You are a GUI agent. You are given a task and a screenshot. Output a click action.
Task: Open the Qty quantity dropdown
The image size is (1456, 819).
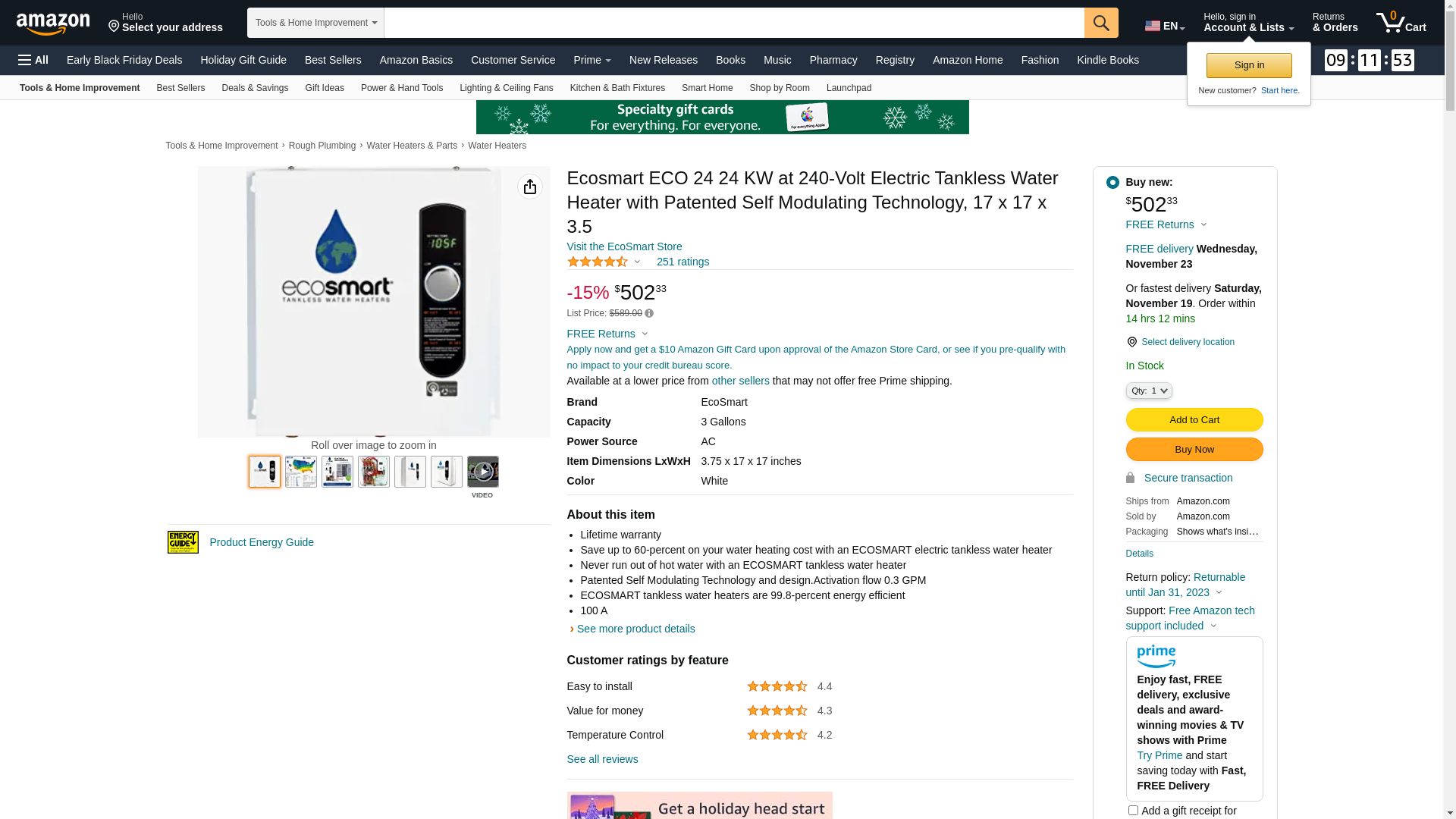pos(1149,391)
